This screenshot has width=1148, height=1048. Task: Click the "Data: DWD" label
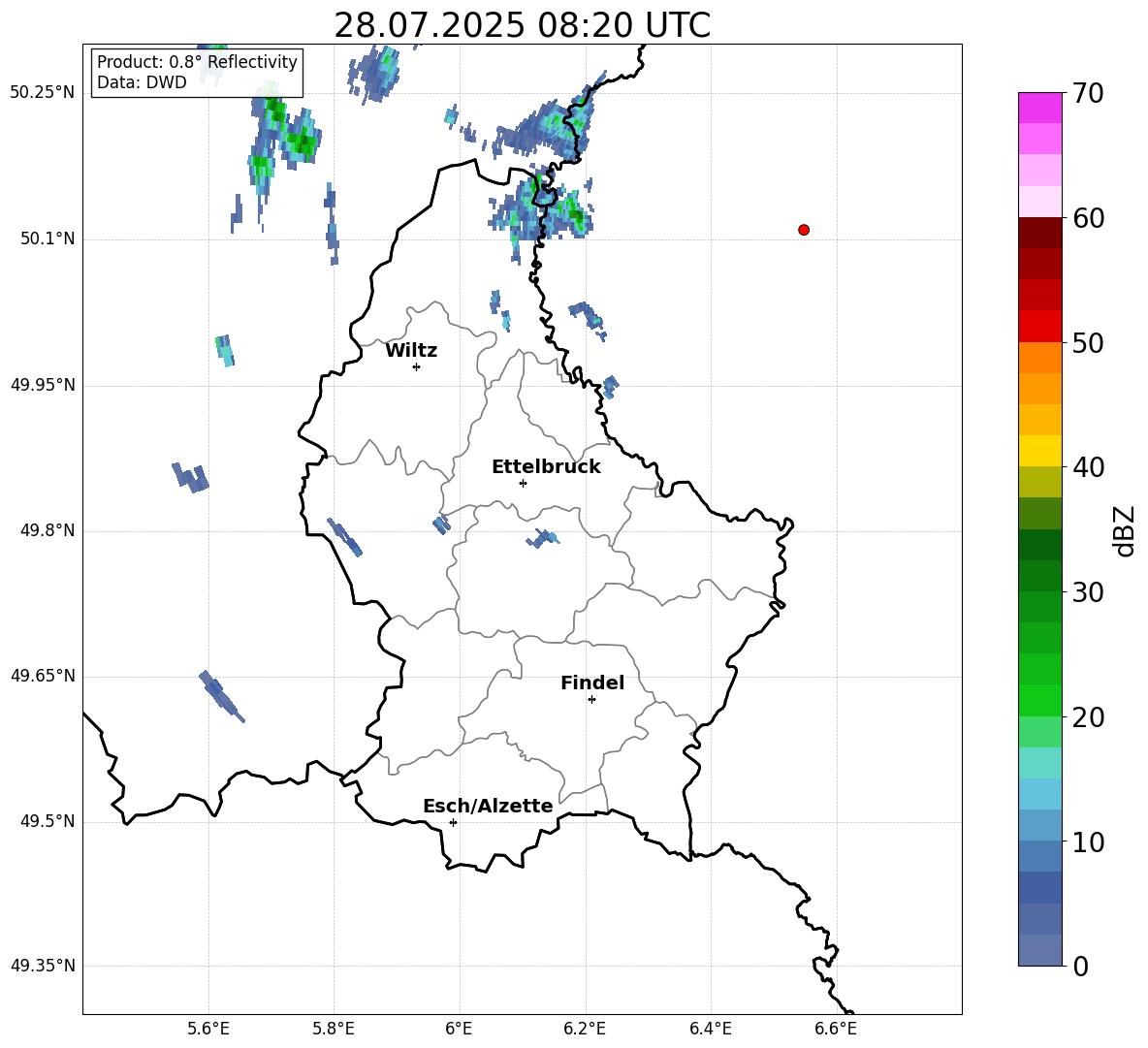point(142,82)
